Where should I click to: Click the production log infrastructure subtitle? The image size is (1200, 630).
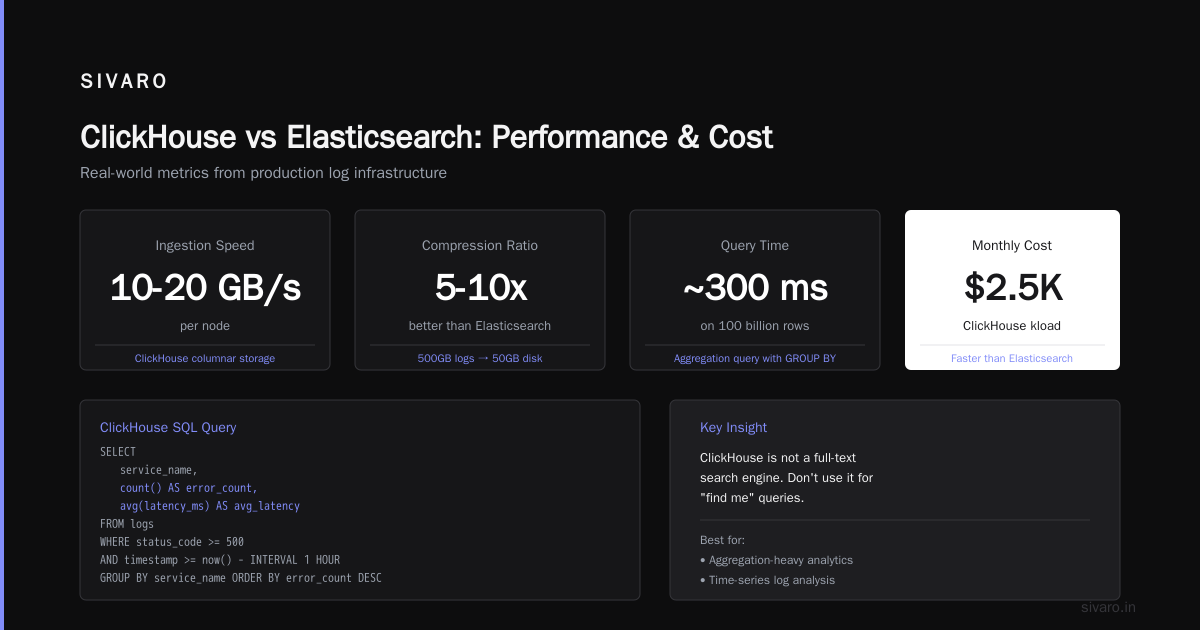point(263,173)
